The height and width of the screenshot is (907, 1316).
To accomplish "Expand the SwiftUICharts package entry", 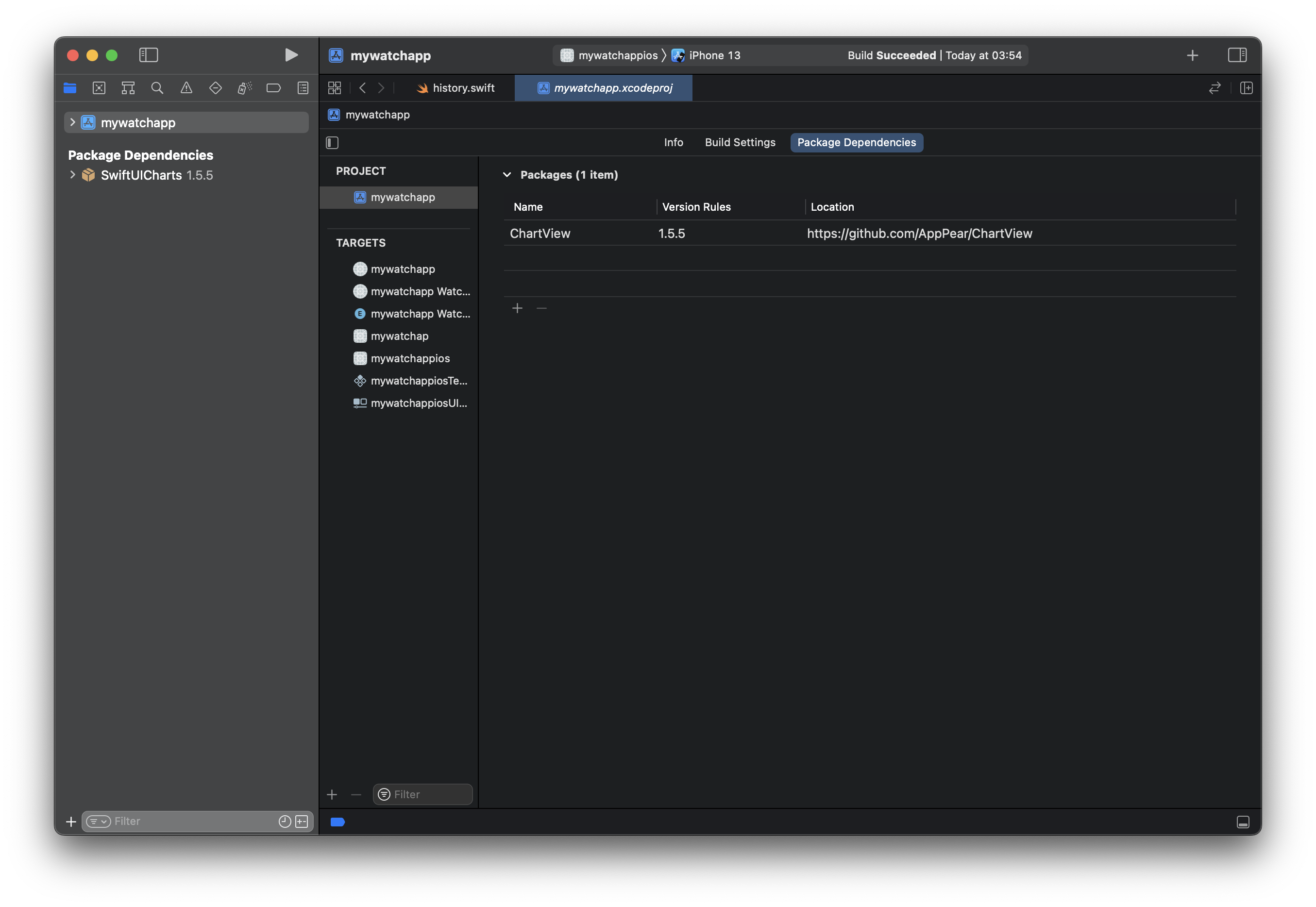I will (x=73, y=175).
